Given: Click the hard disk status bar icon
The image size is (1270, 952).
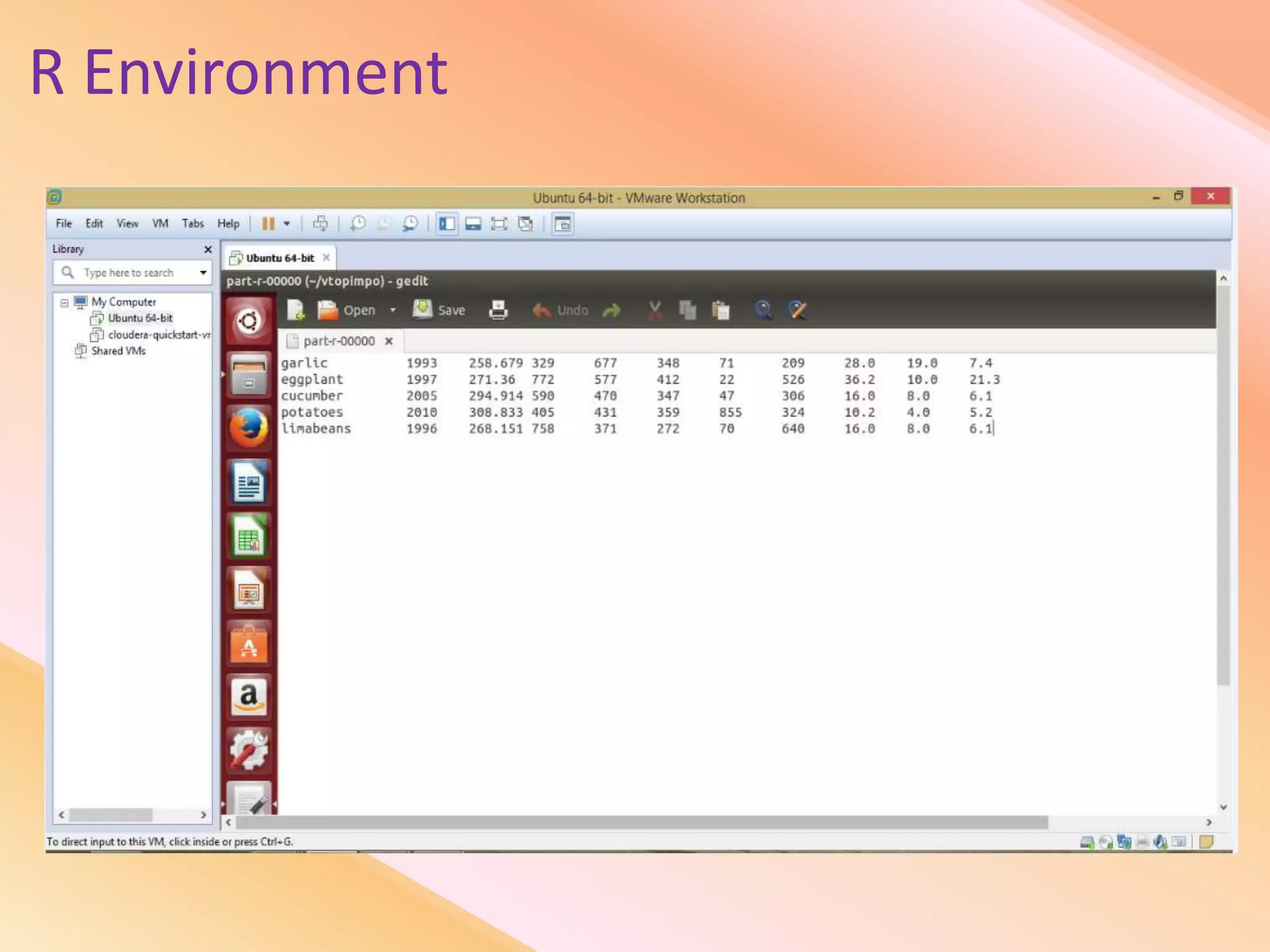Looking at the screenshot, I should [x=1087, y=842].
